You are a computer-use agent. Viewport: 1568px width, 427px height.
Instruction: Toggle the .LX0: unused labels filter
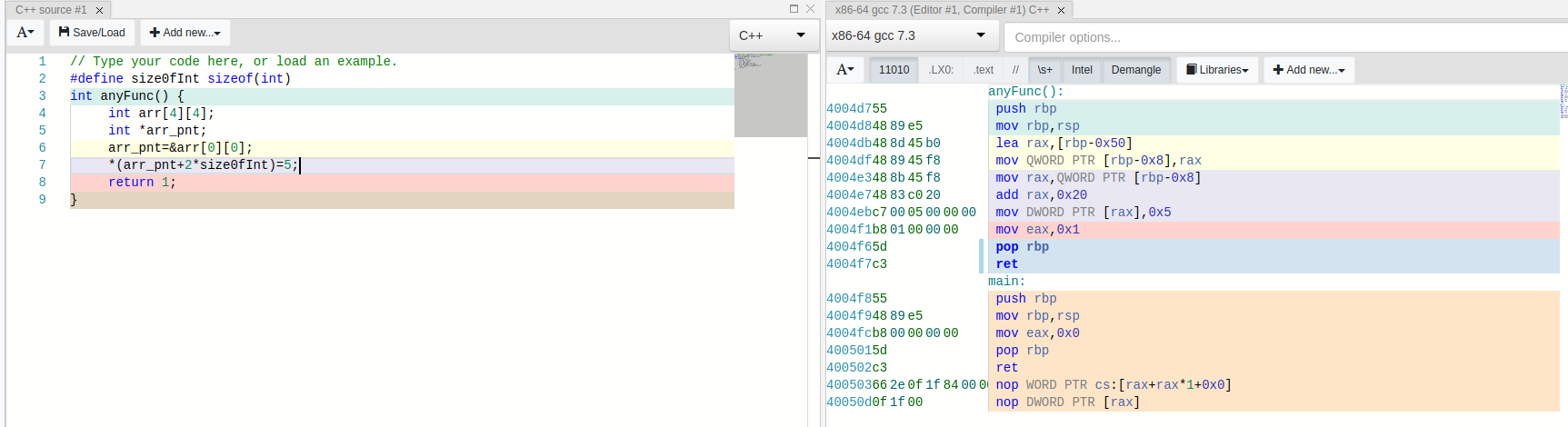(941, 70)
